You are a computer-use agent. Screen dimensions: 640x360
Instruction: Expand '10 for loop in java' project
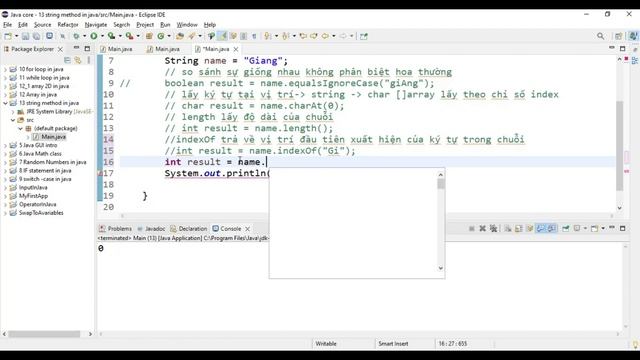5,69
